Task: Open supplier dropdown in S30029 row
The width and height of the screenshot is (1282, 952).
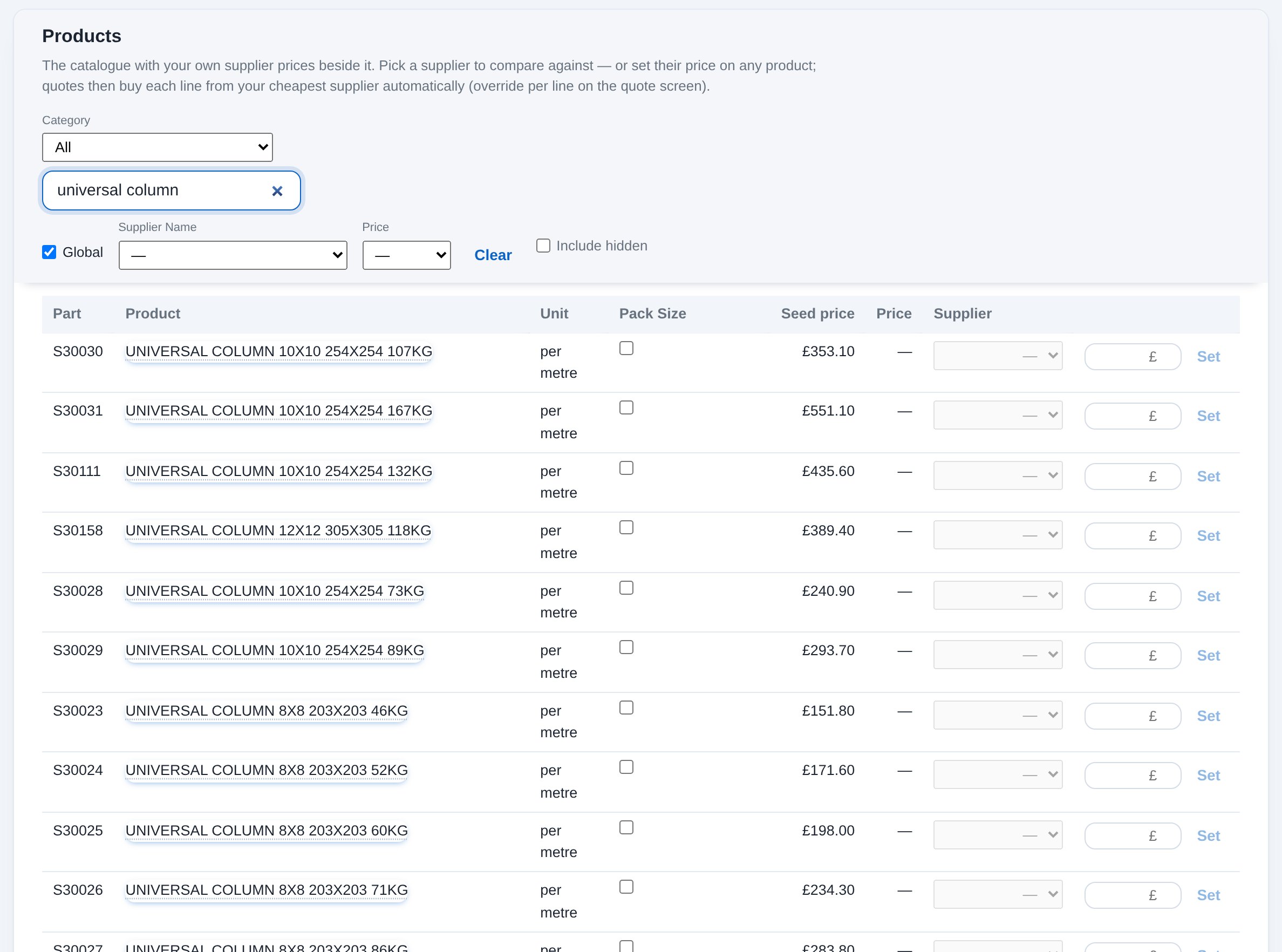Action: [998, 655]
